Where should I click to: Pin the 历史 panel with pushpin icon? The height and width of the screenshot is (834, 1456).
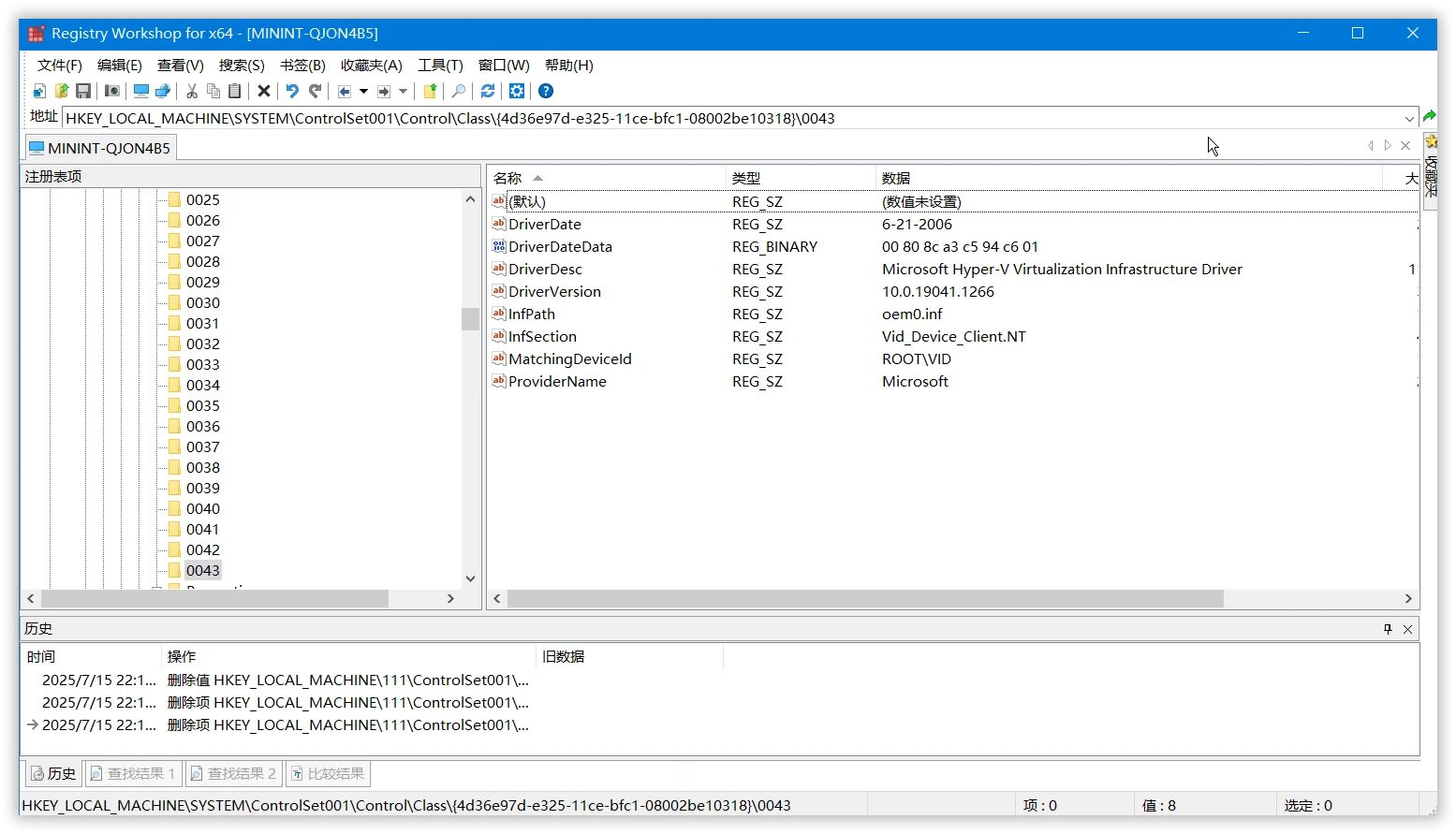pyautogui.click(x=1388, y=629)
